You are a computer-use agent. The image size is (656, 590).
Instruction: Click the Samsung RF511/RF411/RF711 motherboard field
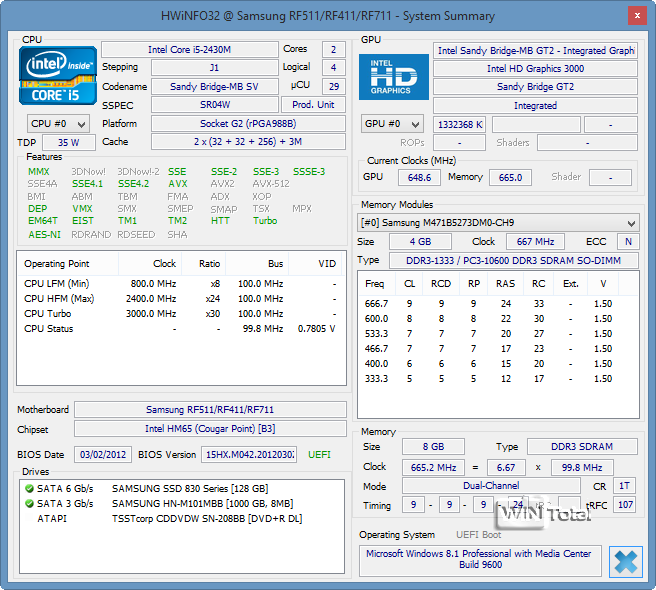[210, 410]
